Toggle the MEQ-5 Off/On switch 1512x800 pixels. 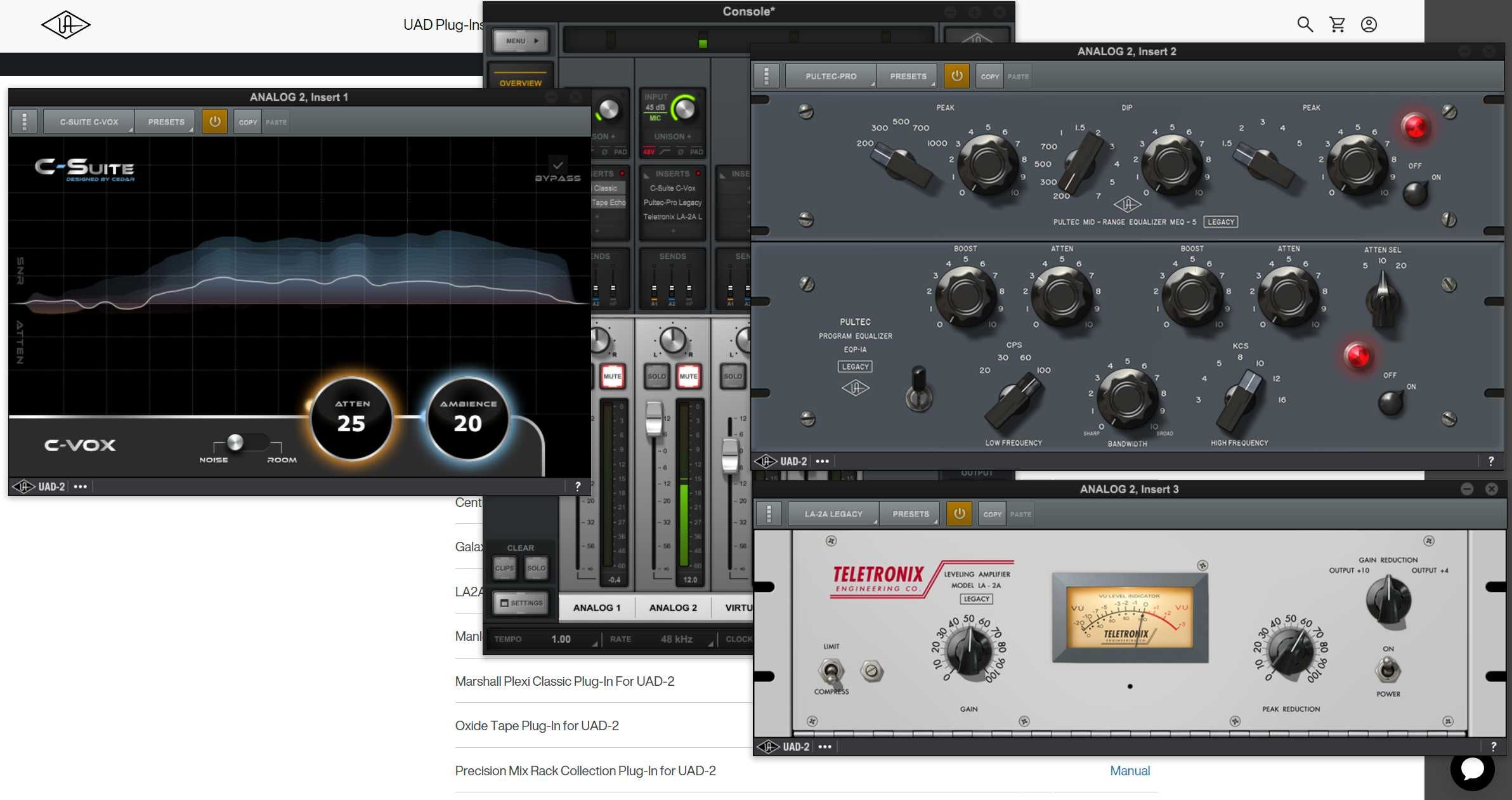pyautogui.click(x=1415, y=193)
